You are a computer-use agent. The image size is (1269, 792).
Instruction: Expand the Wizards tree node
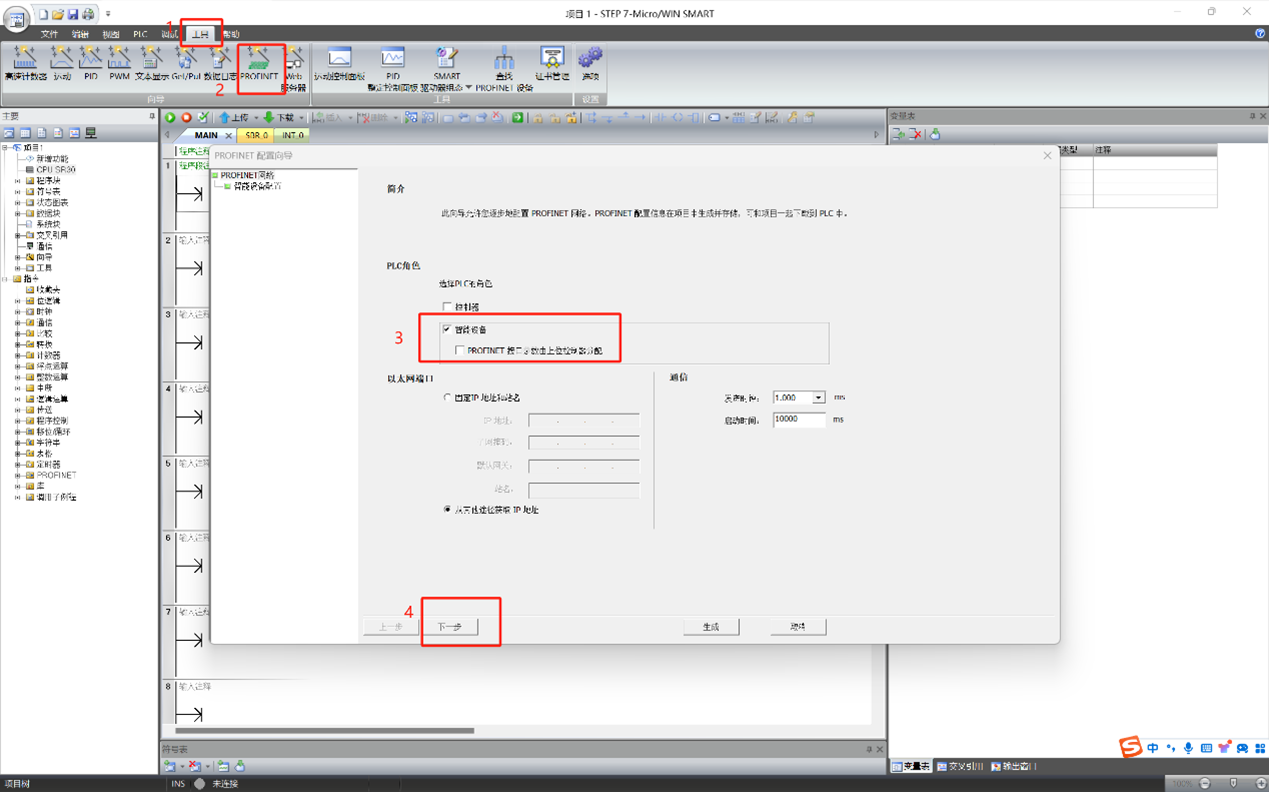coord(17,257)
